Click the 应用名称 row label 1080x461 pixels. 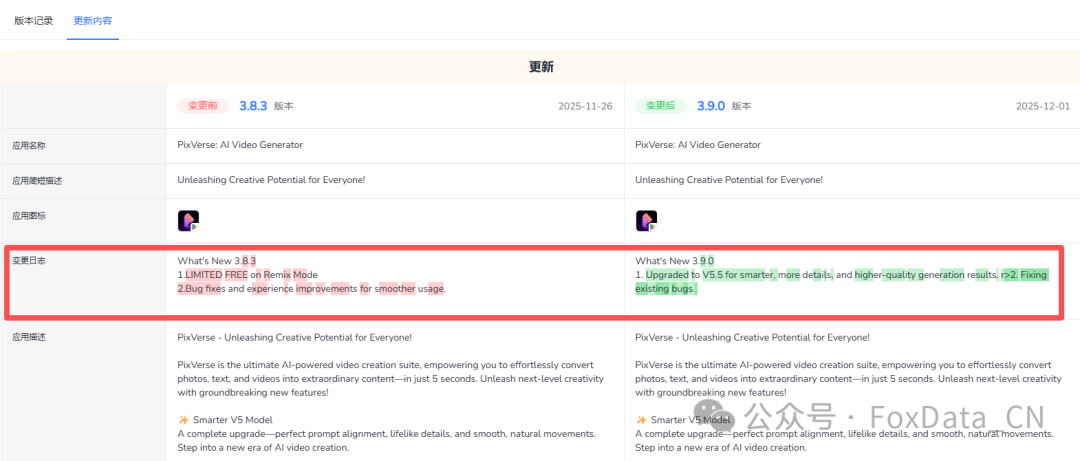coord(28,145)
